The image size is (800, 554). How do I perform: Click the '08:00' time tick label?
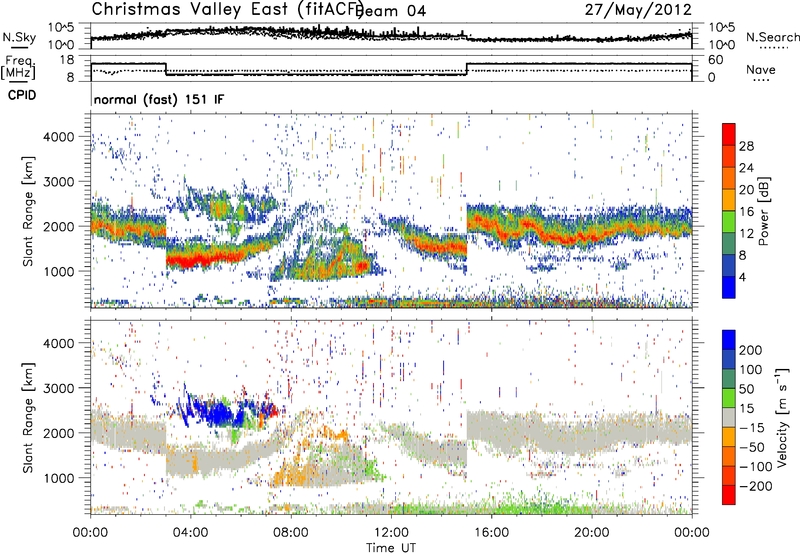coord(291,533)
